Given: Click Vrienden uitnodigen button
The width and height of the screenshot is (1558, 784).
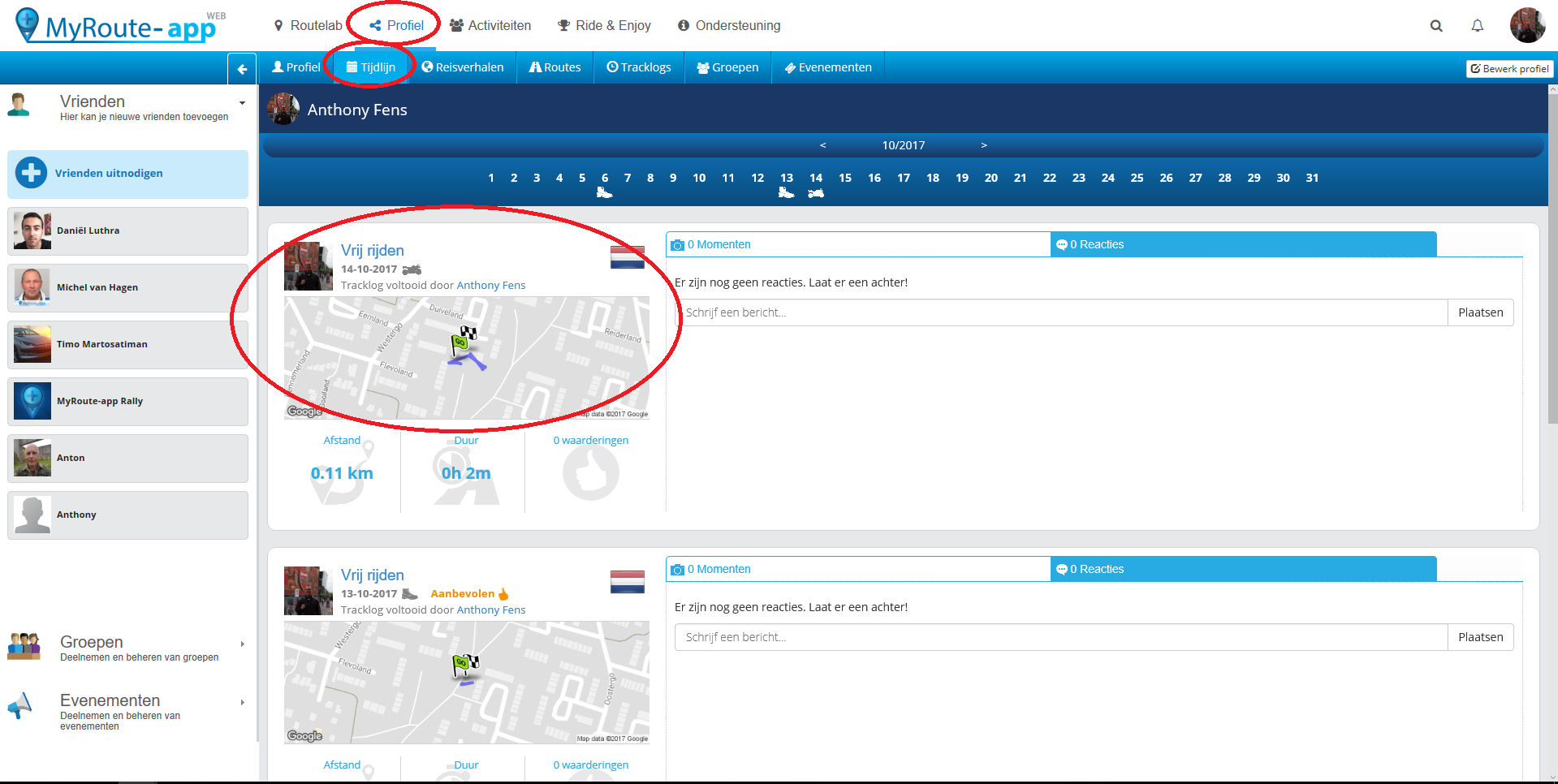Looking at the screenshot, I should tap(127, 174).
